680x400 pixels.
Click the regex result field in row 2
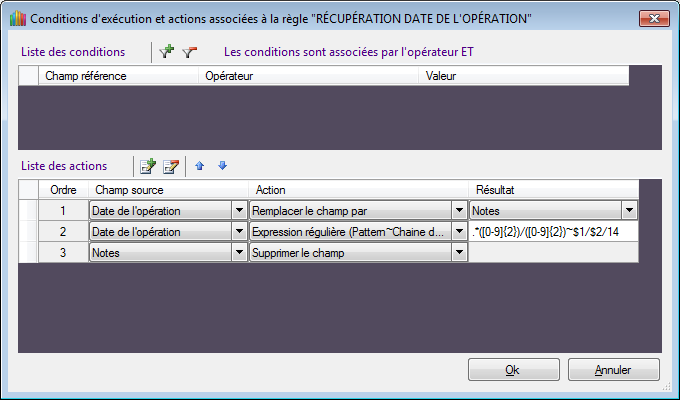(553, 232)
